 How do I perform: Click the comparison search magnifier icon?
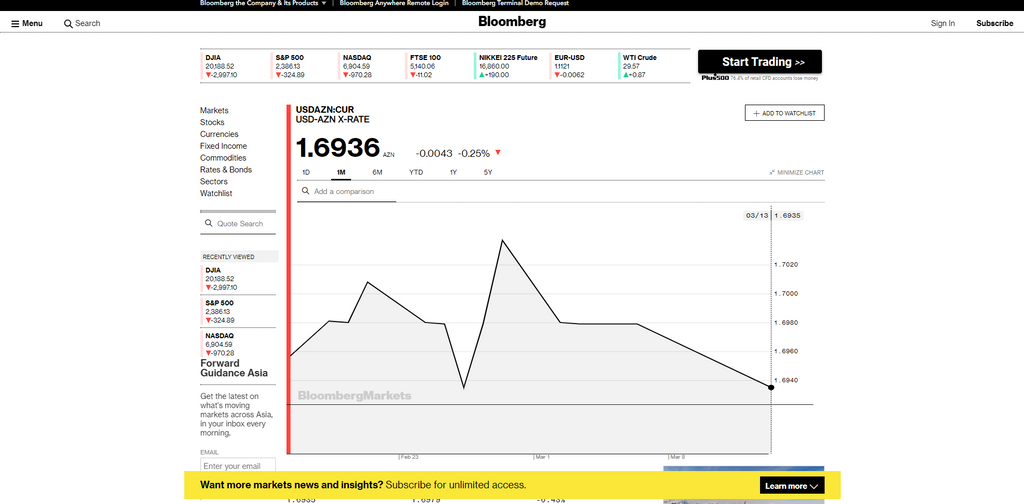pos(305,191)
